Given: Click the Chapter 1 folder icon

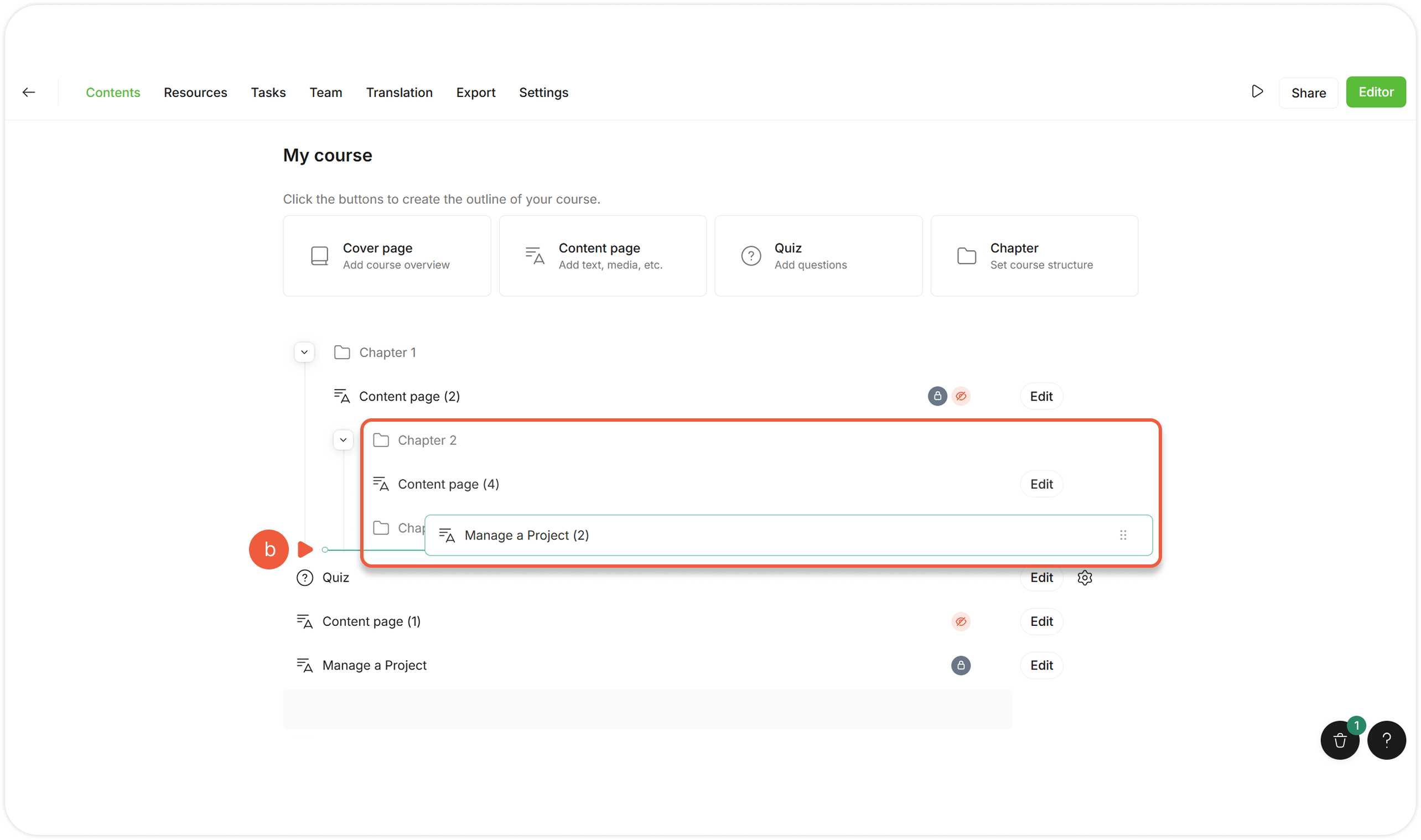Looking at the screenshot, I should (x=342, y=352).
